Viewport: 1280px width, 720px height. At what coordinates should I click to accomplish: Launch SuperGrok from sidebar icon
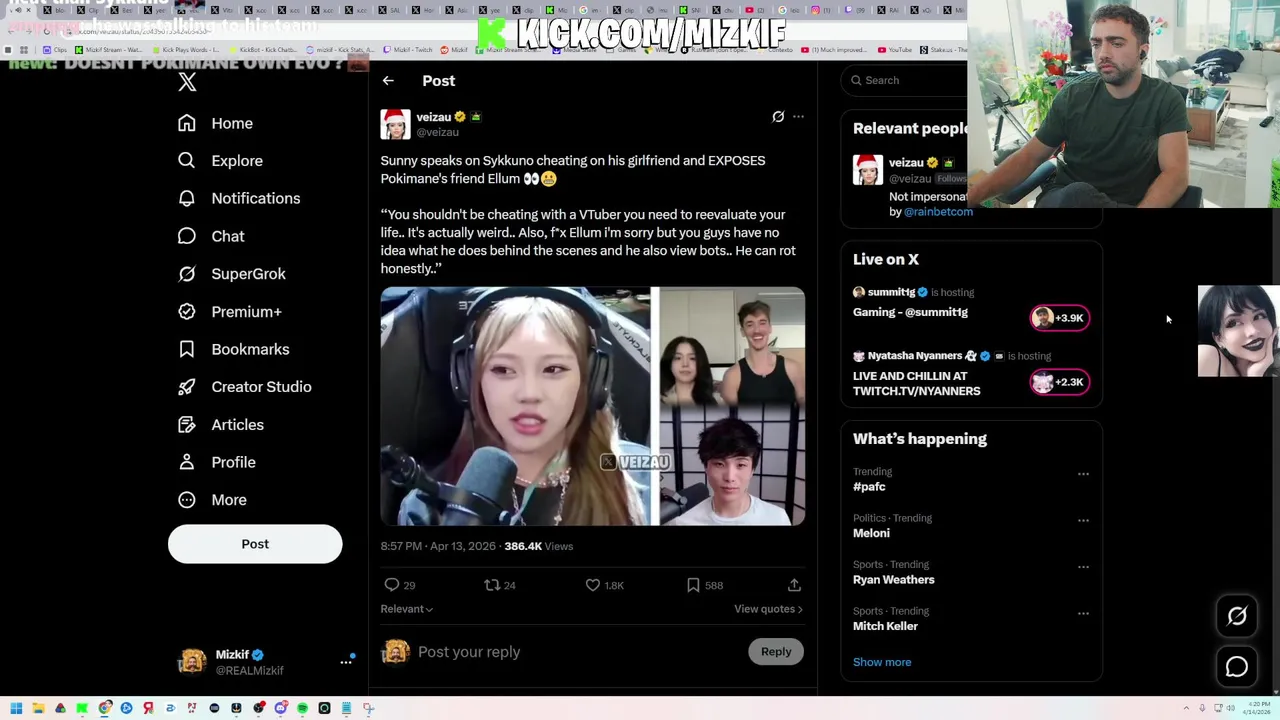click(186, 273)
